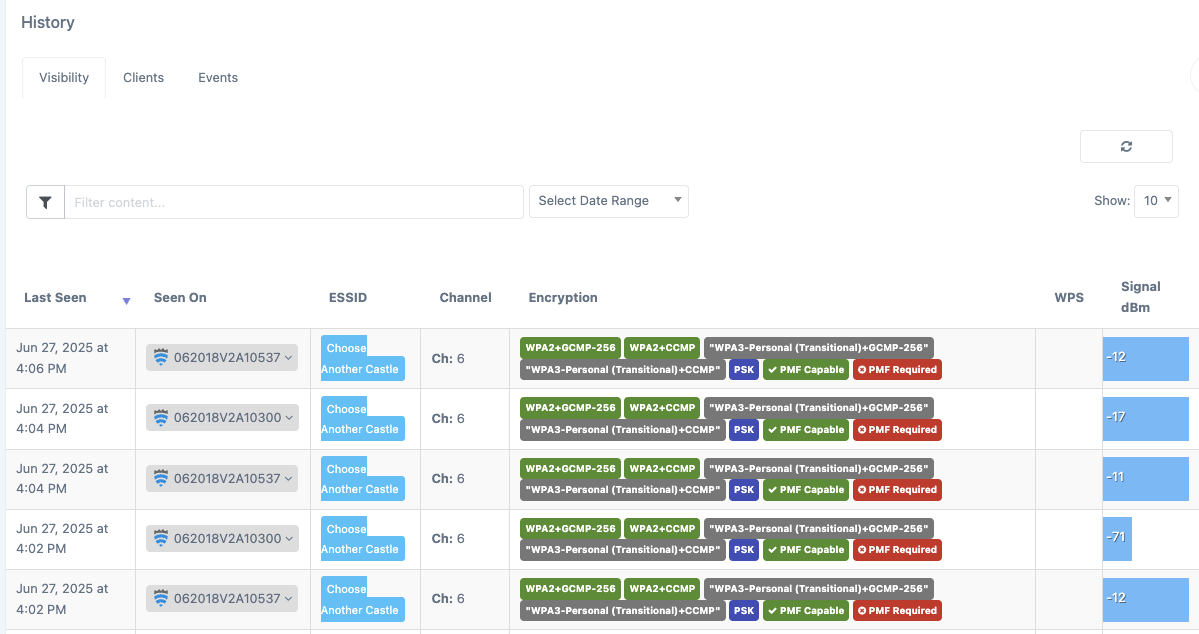Viewport: 1199px width, 634px height.
Task: Click the Encryption column header
Action: point(563,297)
